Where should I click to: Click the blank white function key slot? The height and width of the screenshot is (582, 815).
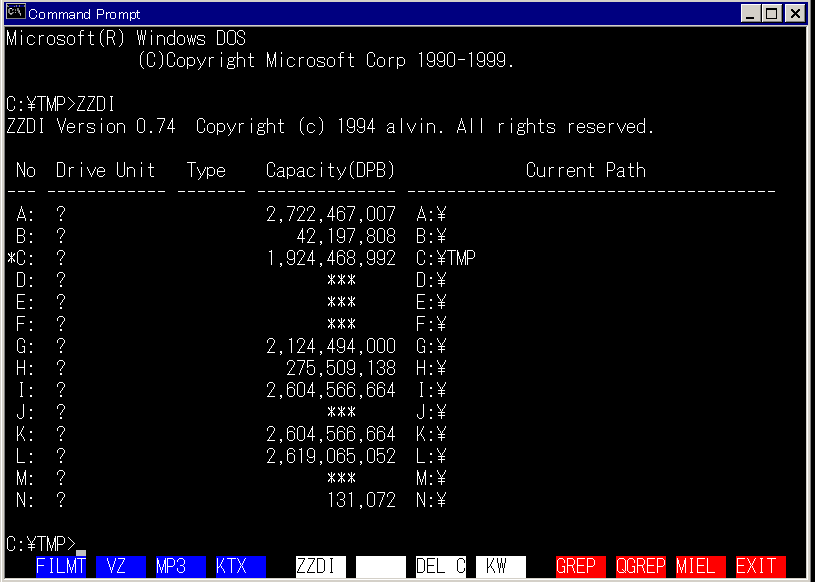(380, 566)
